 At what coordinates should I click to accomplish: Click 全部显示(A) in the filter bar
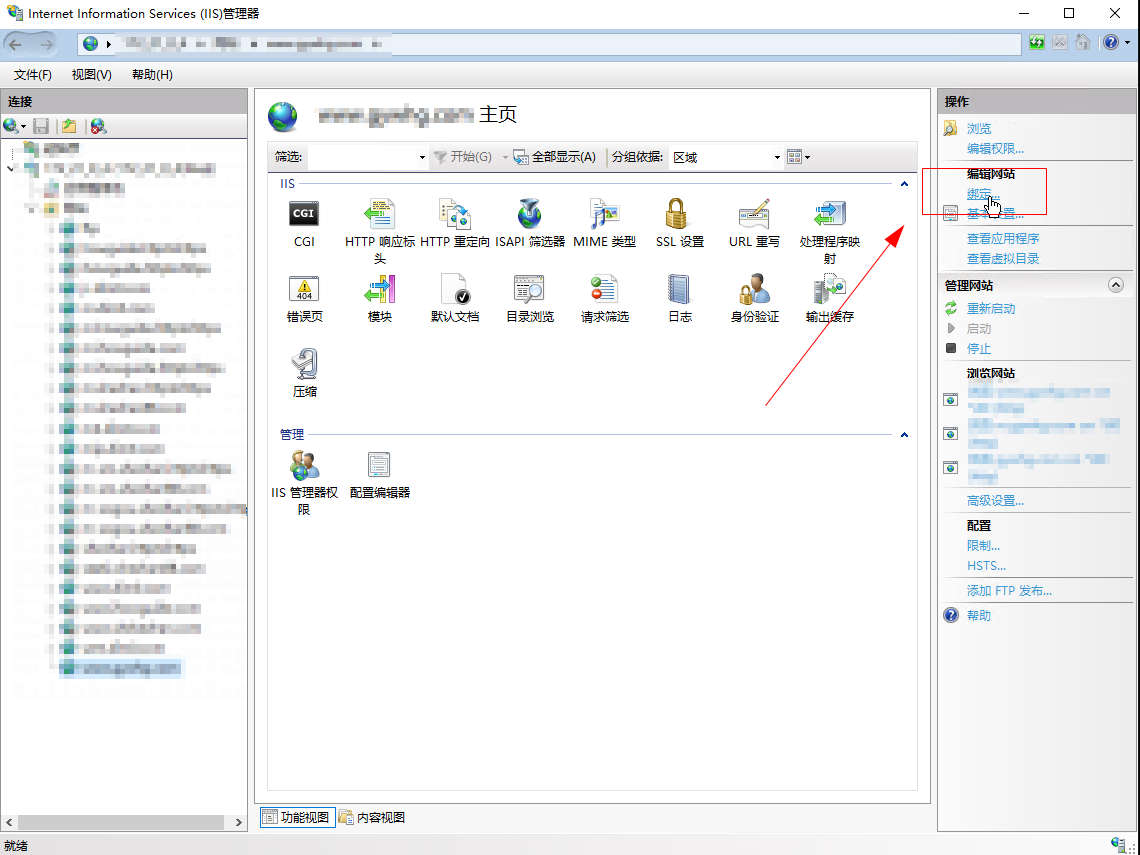click(555, 157)
